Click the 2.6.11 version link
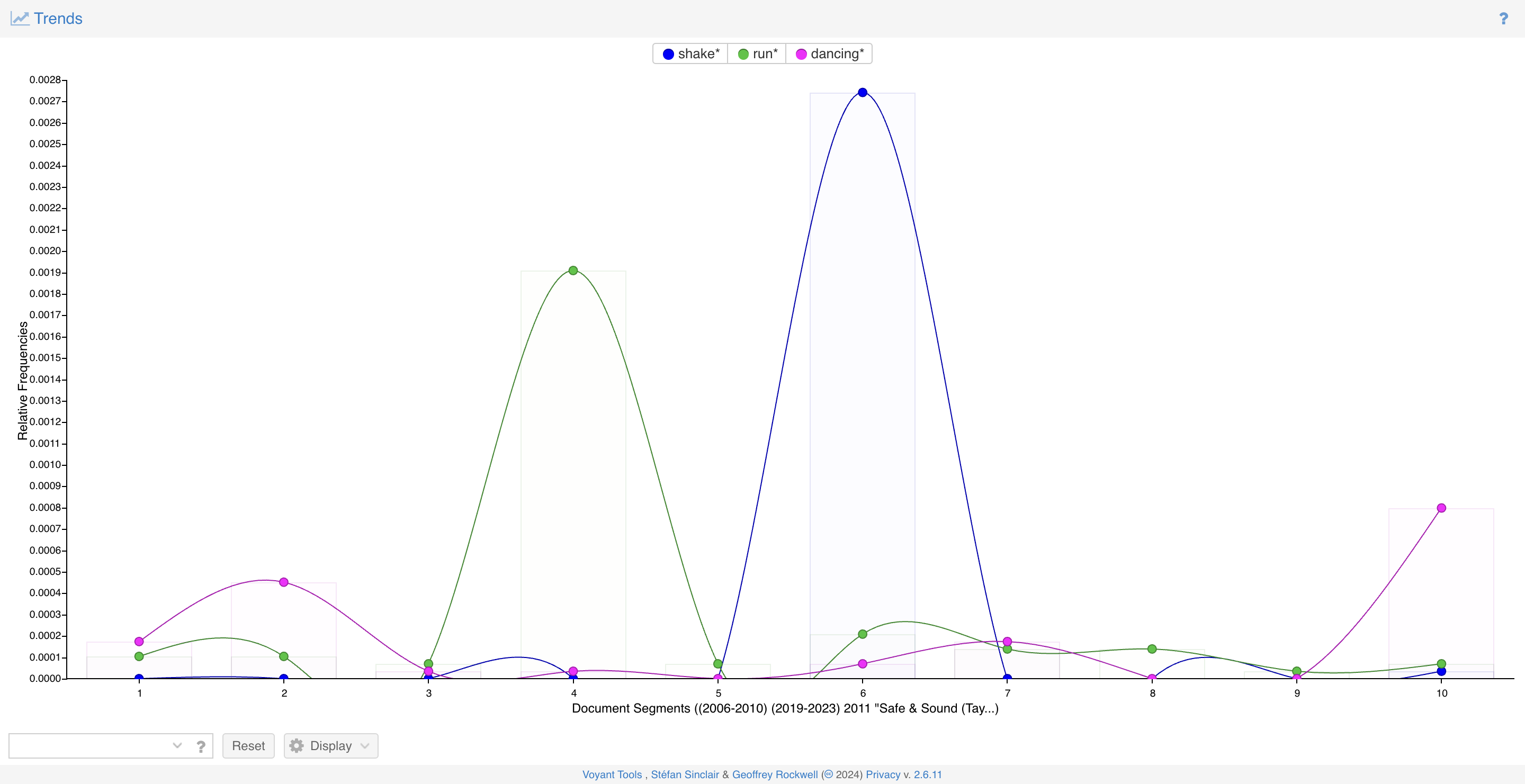This screenshot has height=784, width=1525. 928,774
